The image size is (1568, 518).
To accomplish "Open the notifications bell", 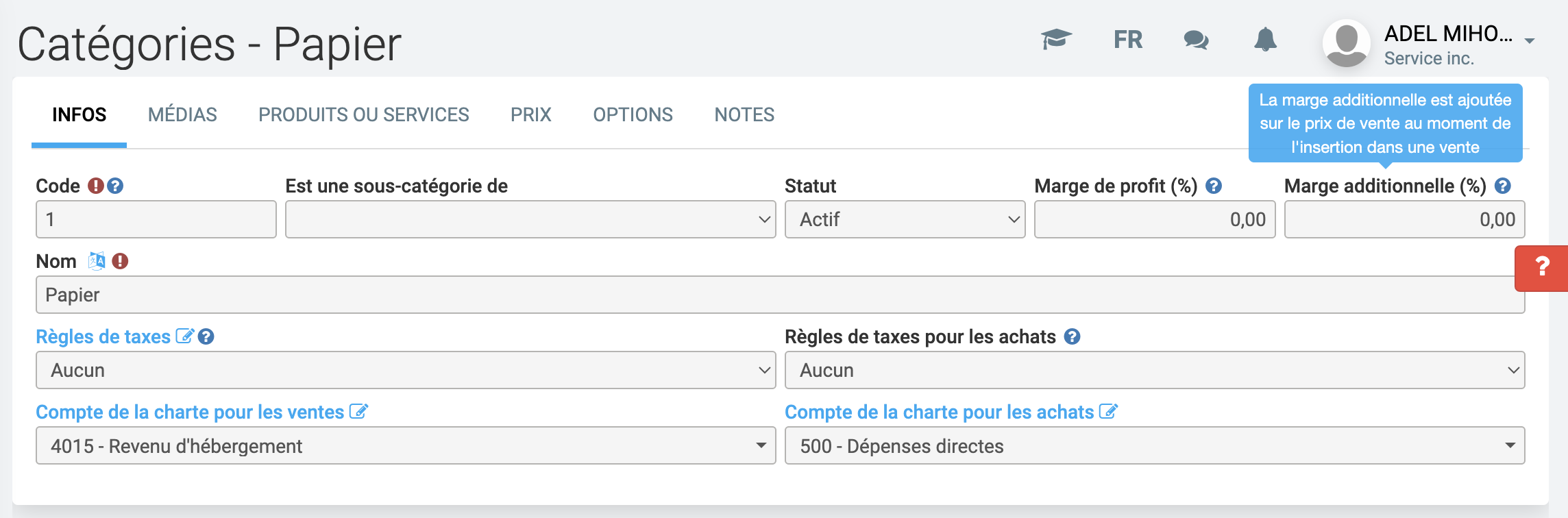I will (x=1265, y=40).
